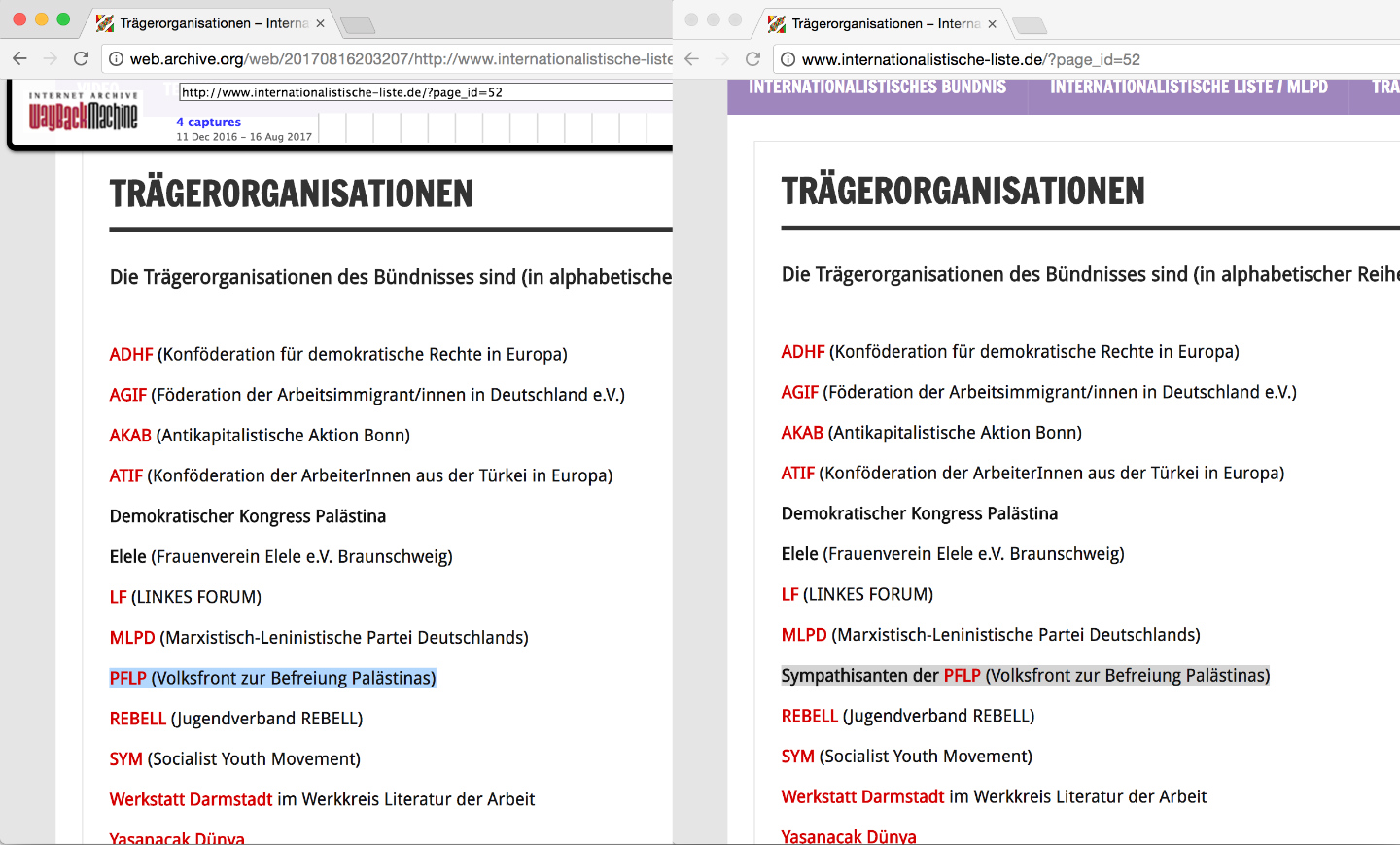
Task: Open SYM link in right window
Action: point(798,757)
